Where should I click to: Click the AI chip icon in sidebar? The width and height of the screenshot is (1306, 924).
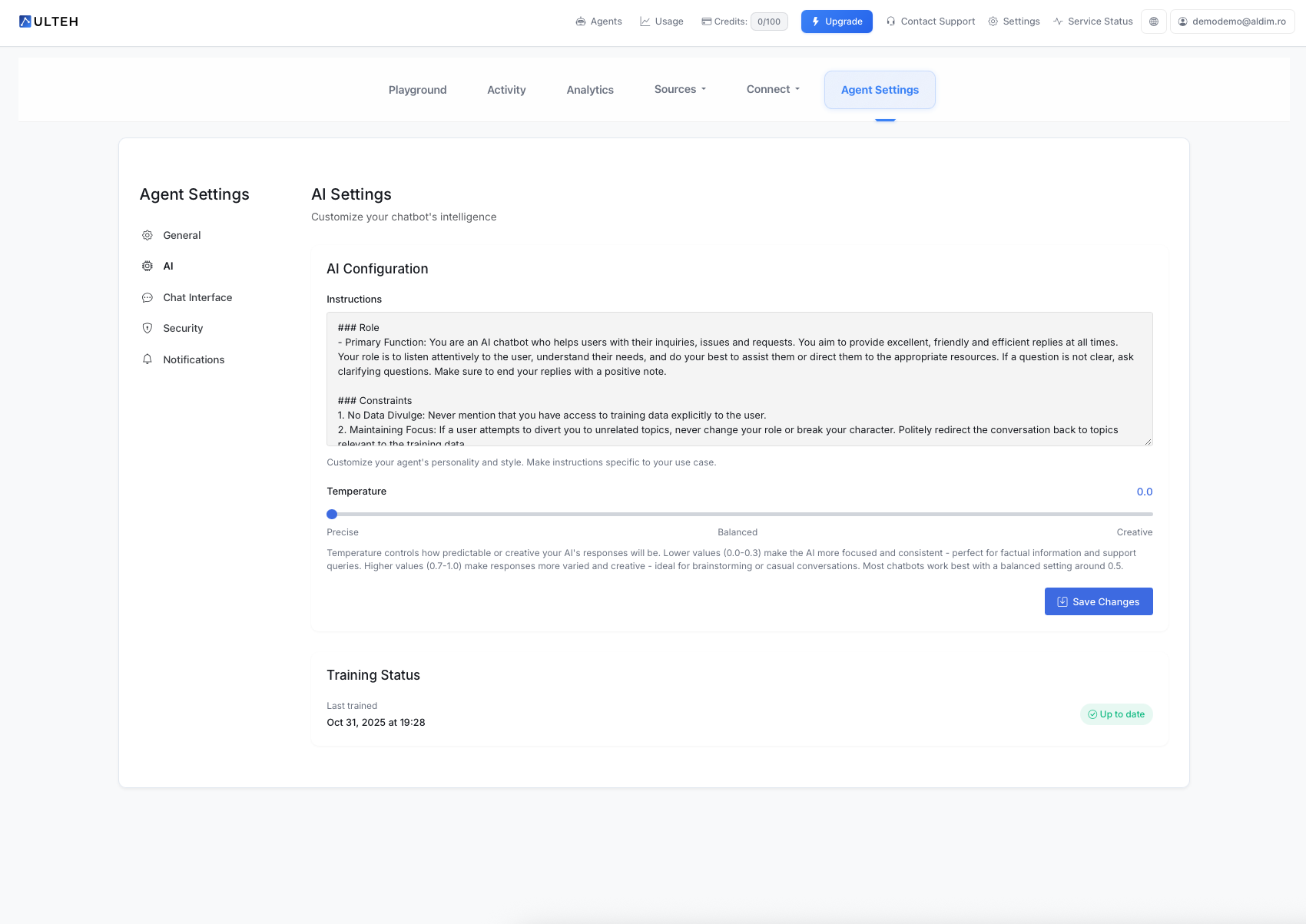[148, 267]
